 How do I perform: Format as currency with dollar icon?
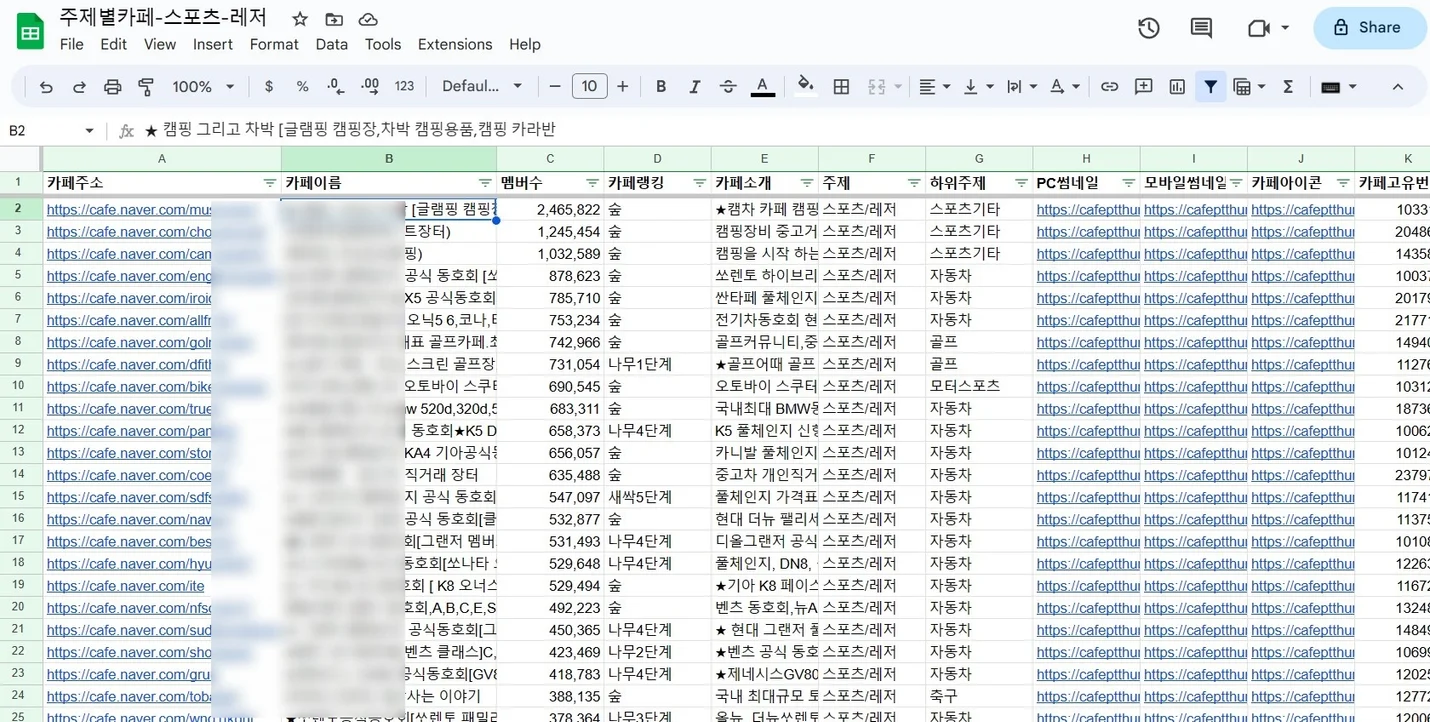(x=268, y=87)
